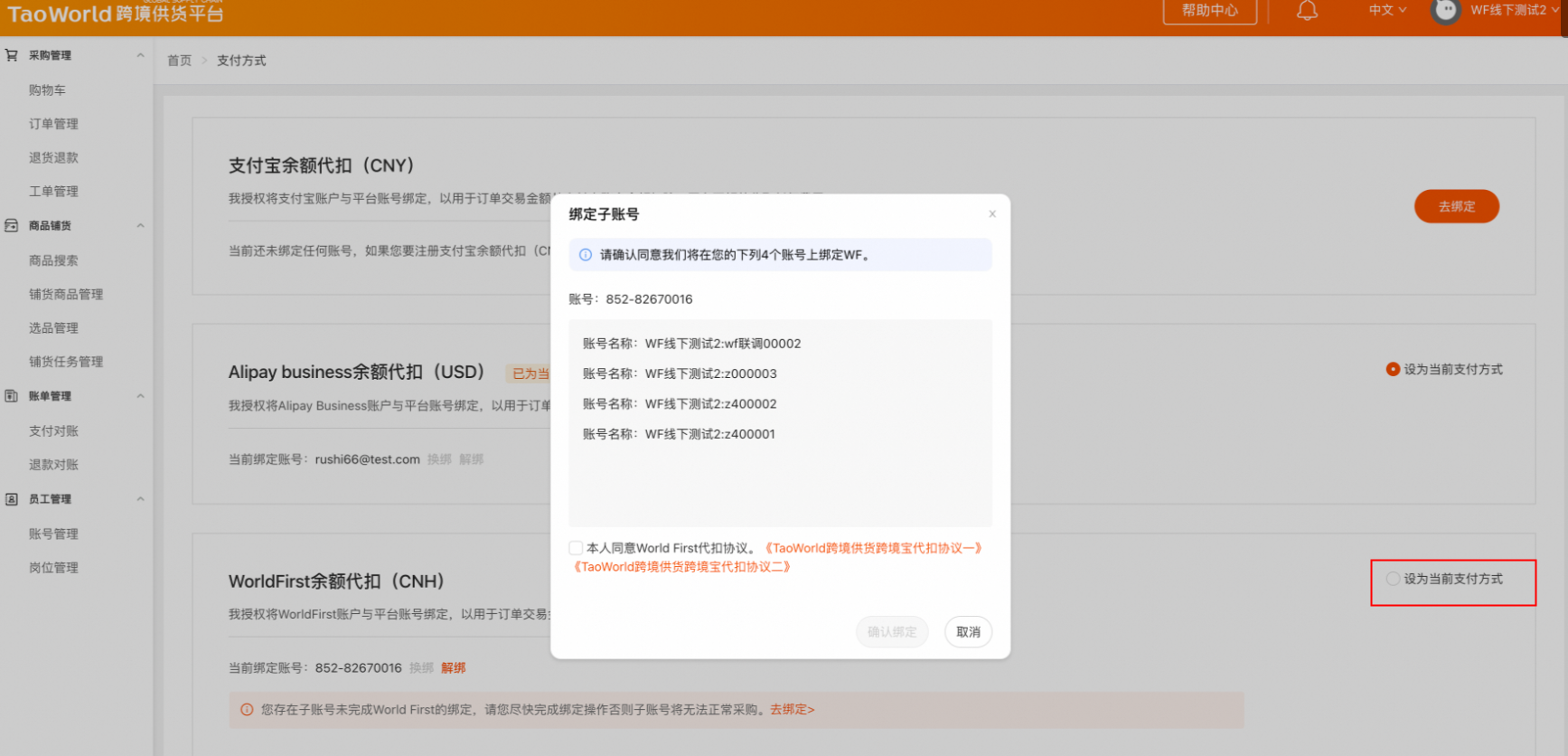This screenshot has height=756, width=1568.
Task: Collapse the 采购管理 menu section
Action: 140,55
